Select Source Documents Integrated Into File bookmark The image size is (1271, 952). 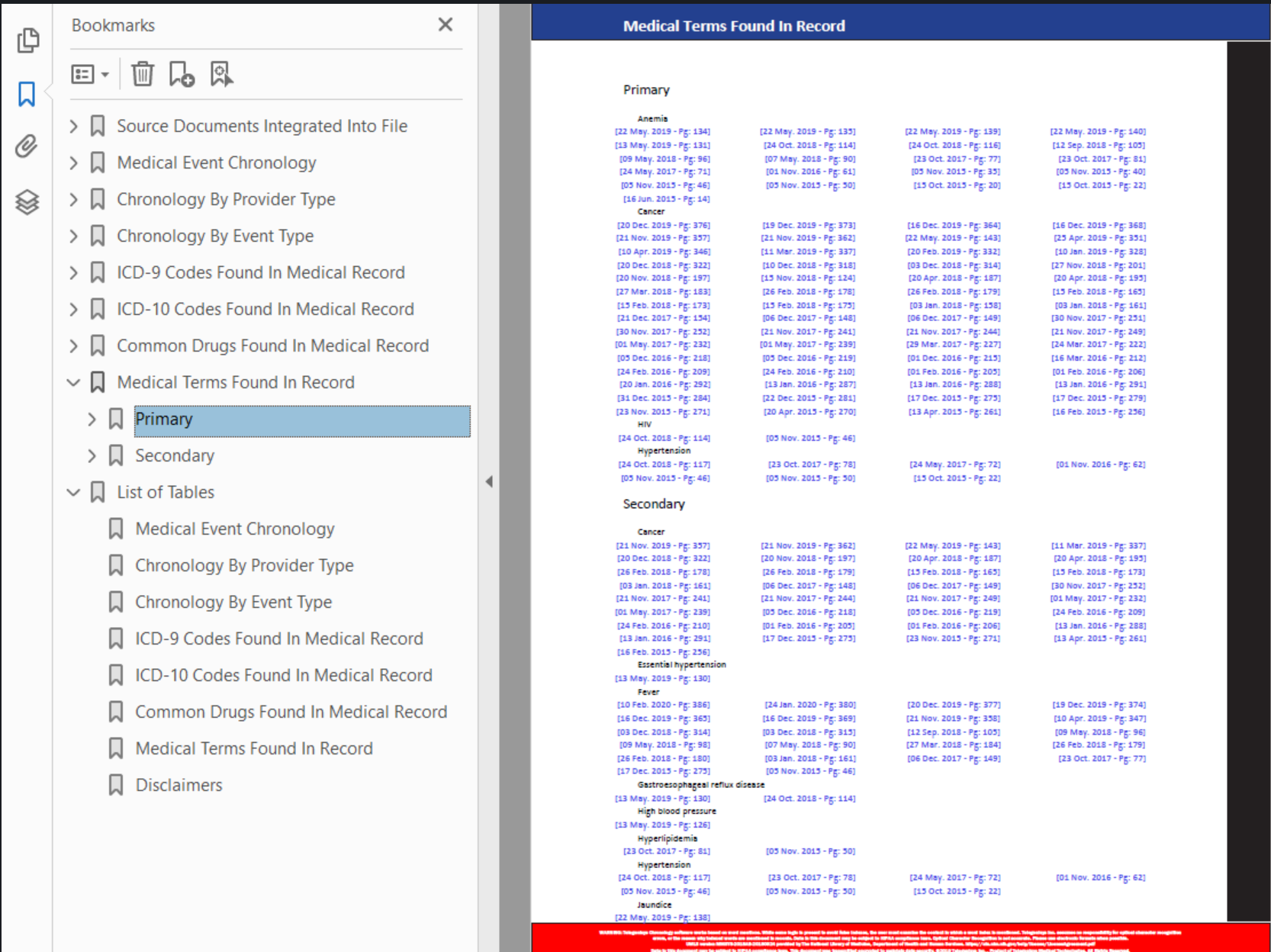tap(262, 126)
